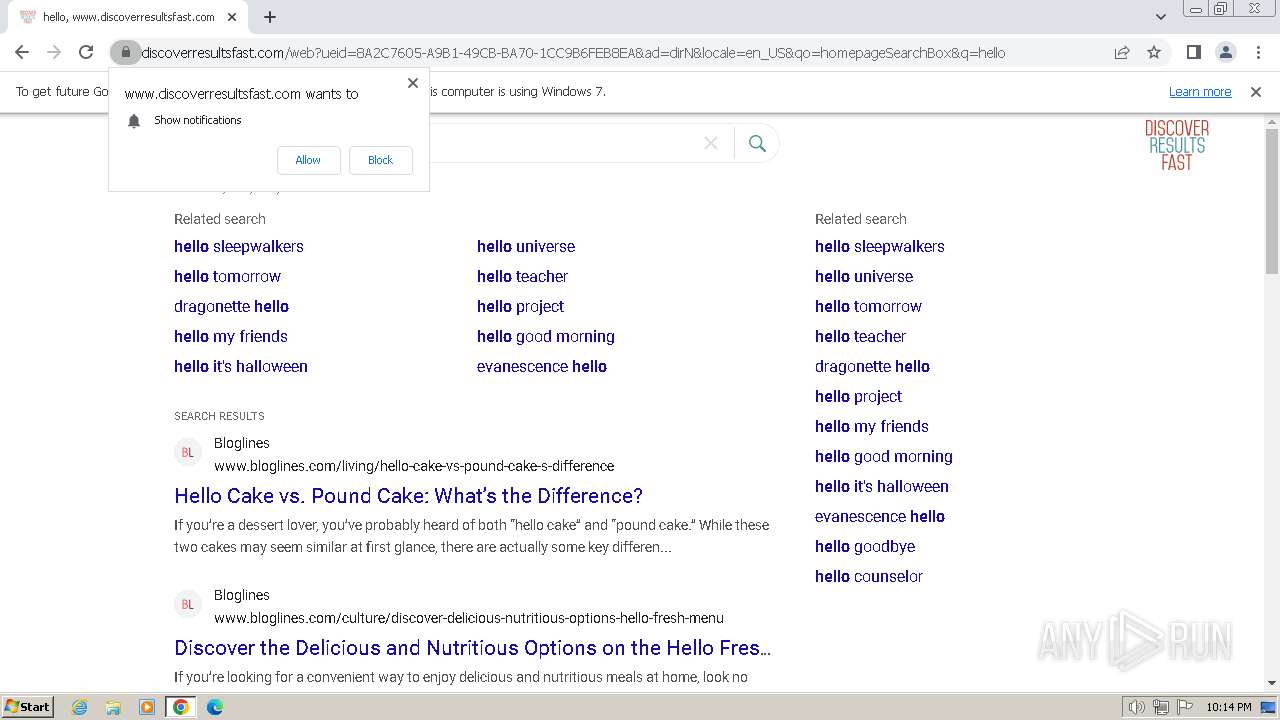
Task: Switch to Chrome in taskbar
Action: [181, 707]
